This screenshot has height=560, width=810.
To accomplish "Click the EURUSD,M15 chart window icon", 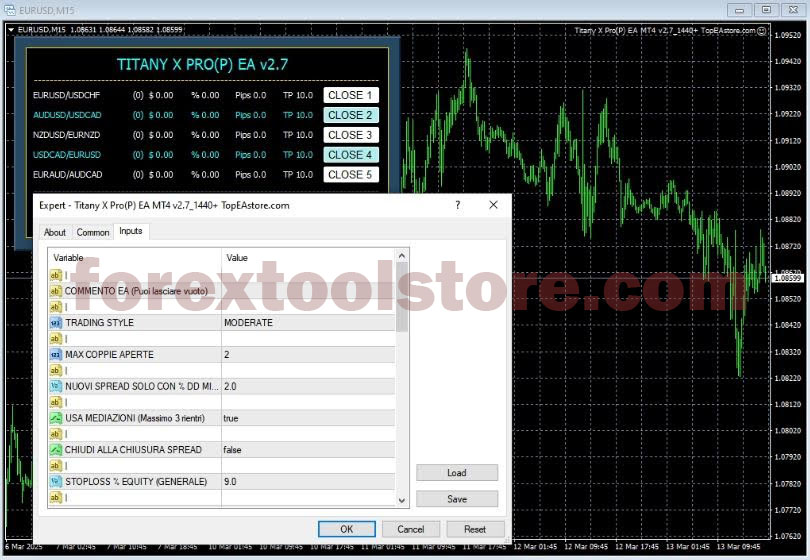I will tap(10, 10).
